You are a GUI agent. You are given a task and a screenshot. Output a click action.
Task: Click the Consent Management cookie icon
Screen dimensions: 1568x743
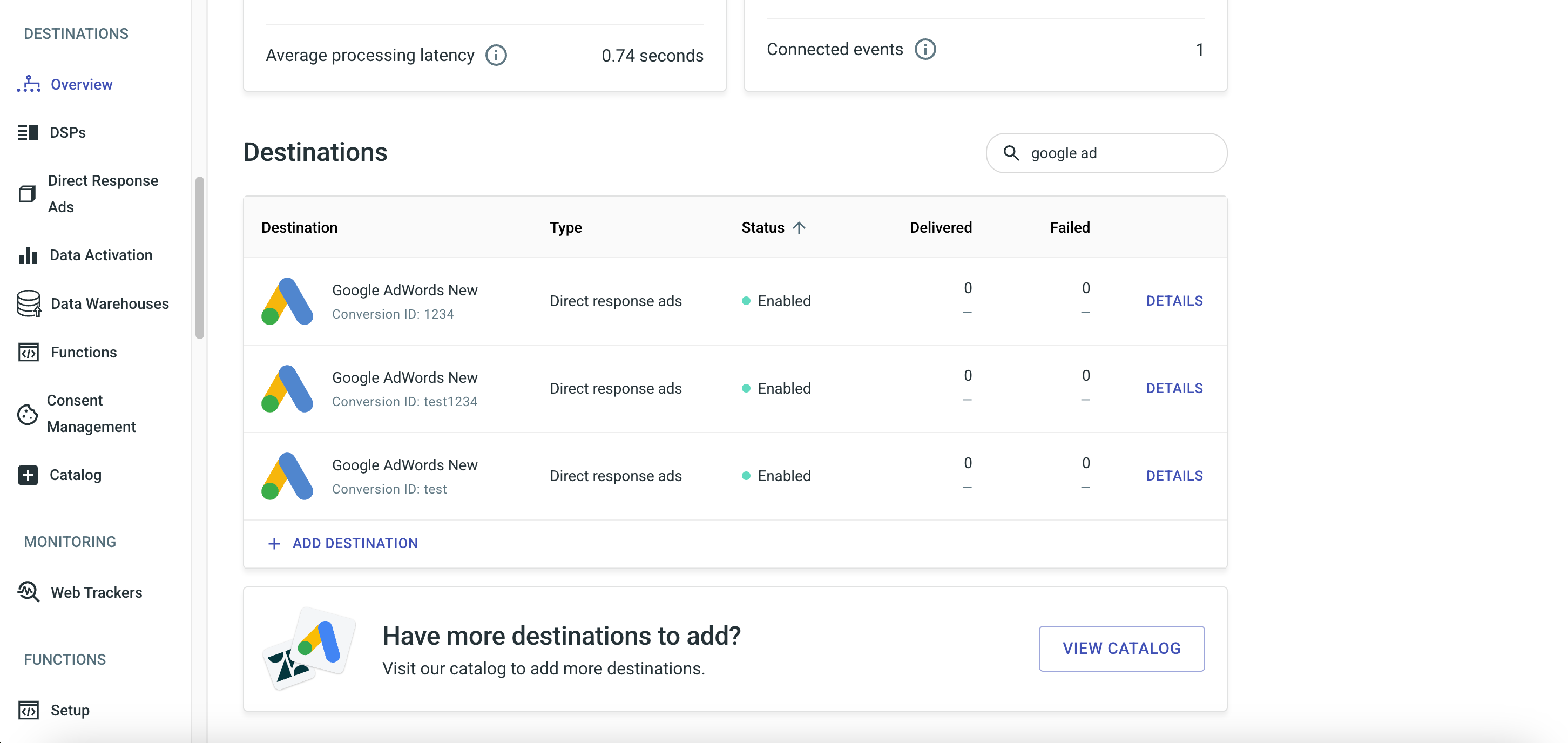(28, 414)
